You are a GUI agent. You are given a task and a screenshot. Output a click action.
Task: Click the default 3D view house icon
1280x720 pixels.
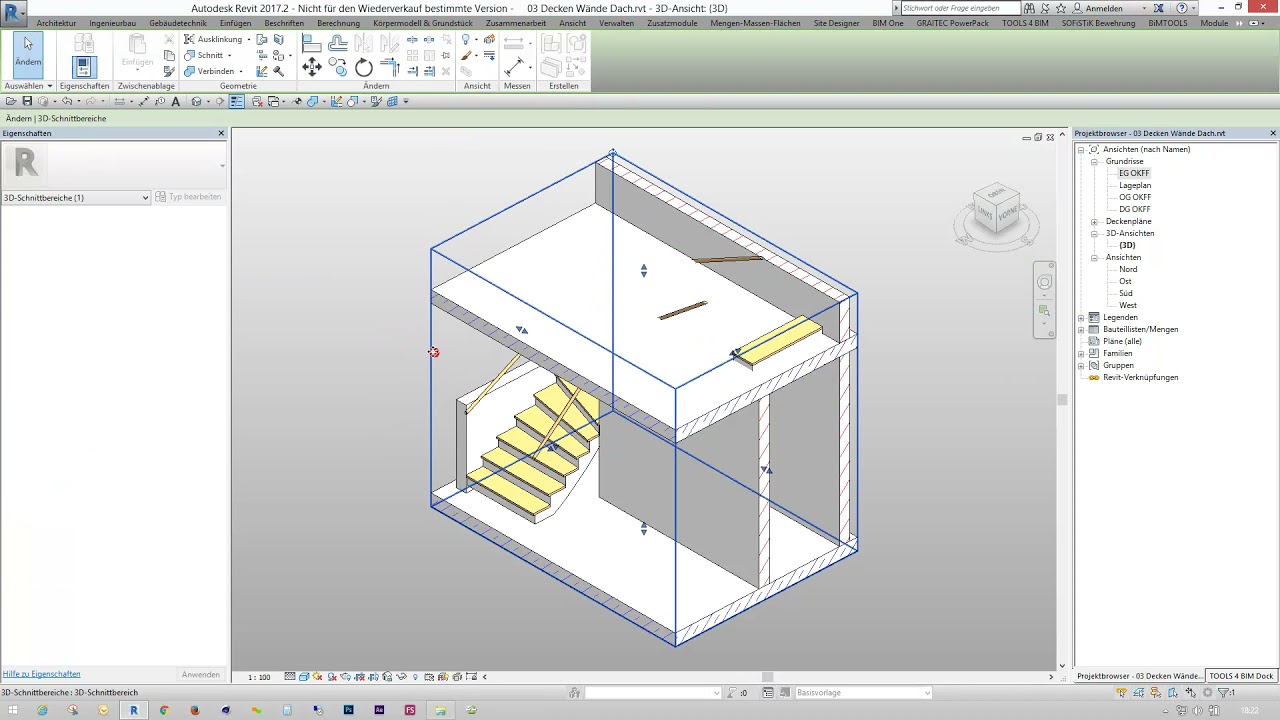(196, 101)
